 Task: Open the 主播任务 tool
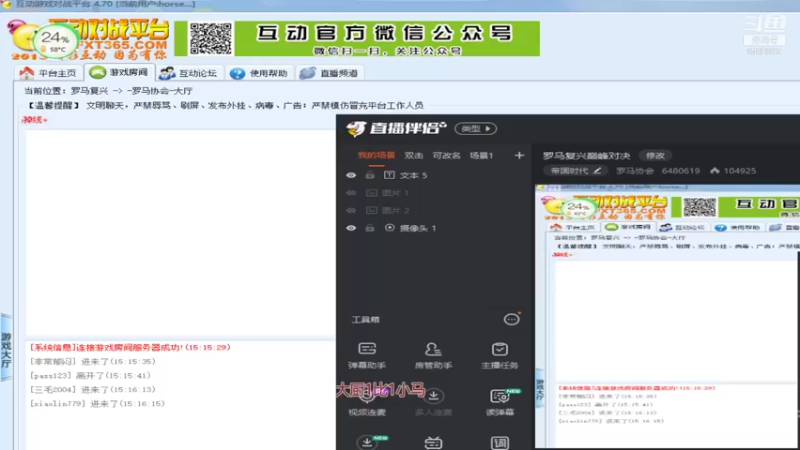click(x=499, y=355)
